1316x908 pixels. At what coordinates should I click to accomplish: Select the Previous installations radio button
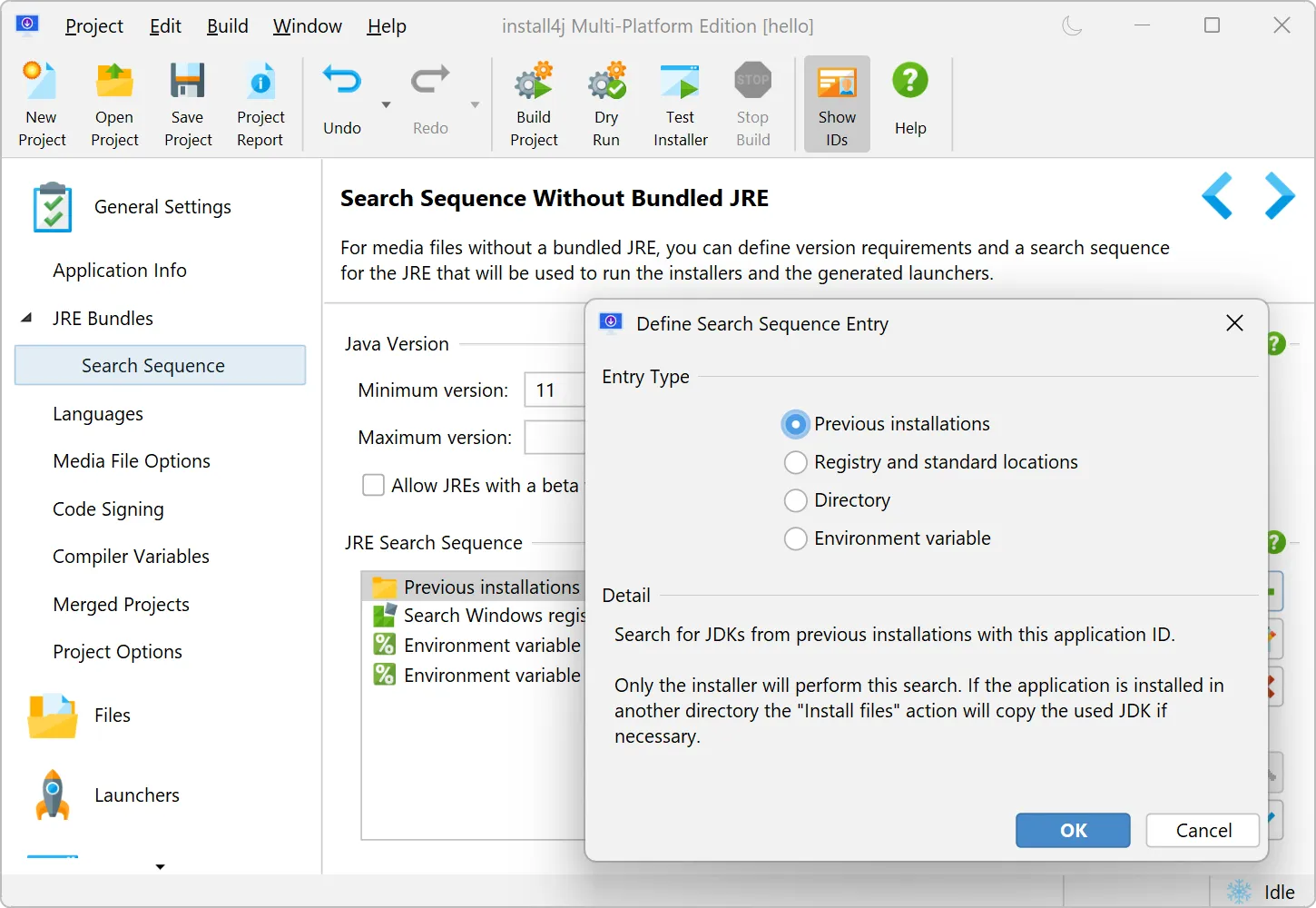coord(795,424)
